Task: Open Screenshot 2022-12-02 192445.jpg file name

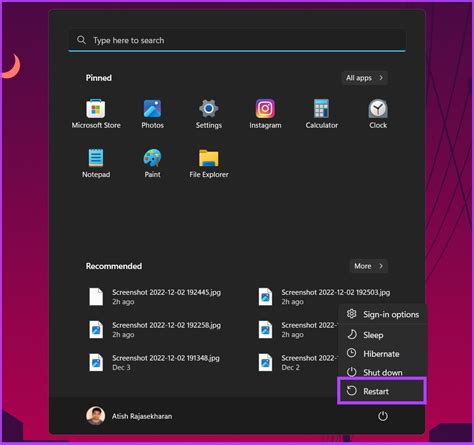Action: click(x=166, y=292)
